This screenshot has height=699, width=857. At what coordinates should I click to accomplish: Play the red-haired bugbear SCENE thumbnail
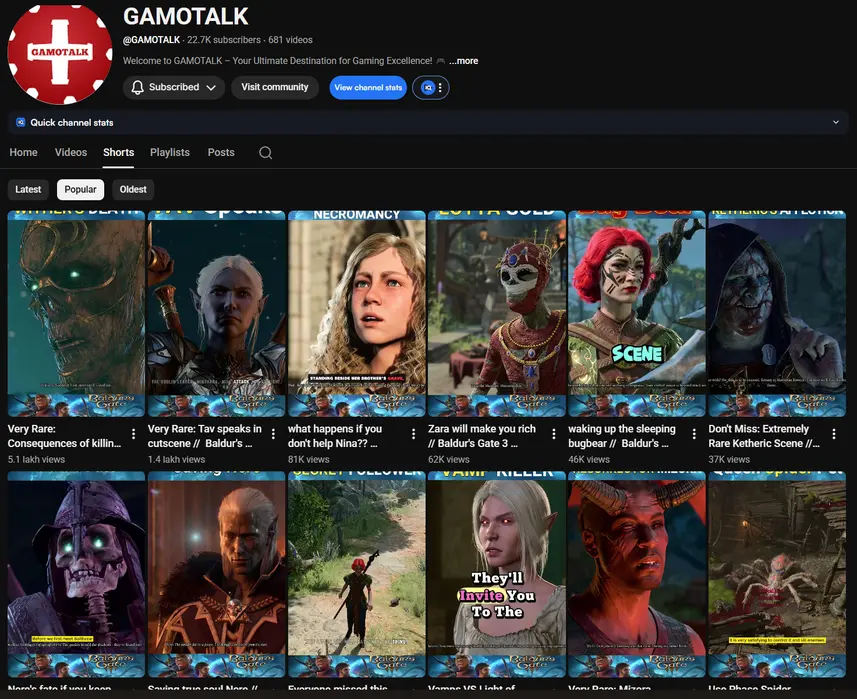pos(637,314)
